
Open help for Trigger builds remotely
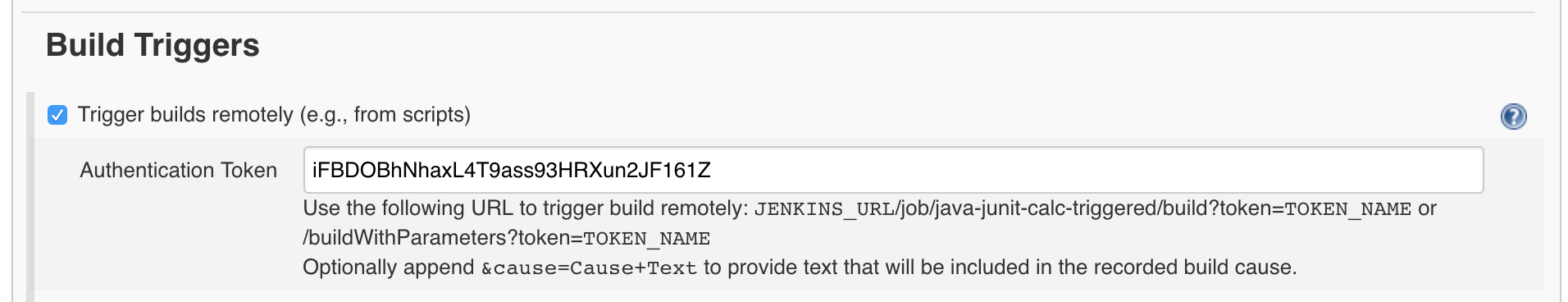[1513, 117]
